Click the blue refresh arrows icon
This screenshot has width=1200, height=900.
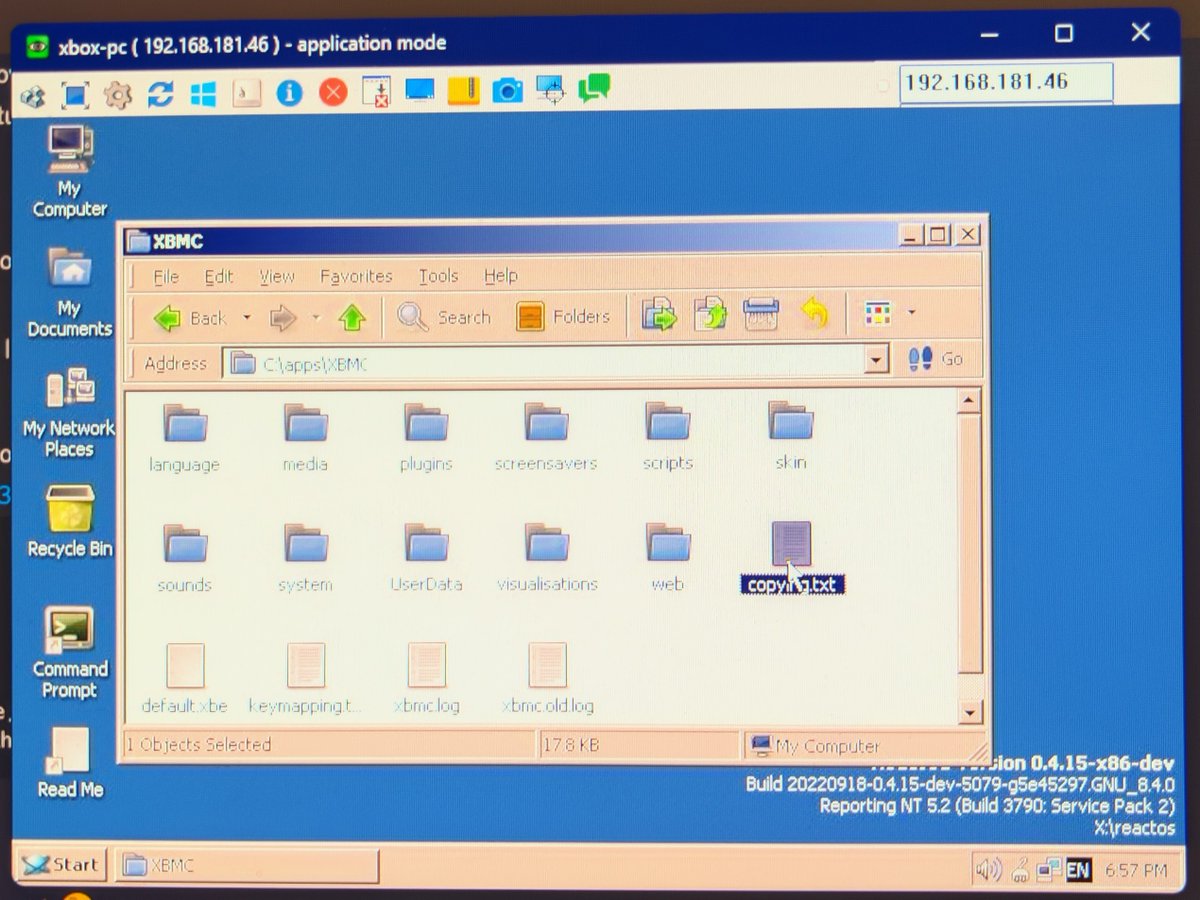pos(160,95)
